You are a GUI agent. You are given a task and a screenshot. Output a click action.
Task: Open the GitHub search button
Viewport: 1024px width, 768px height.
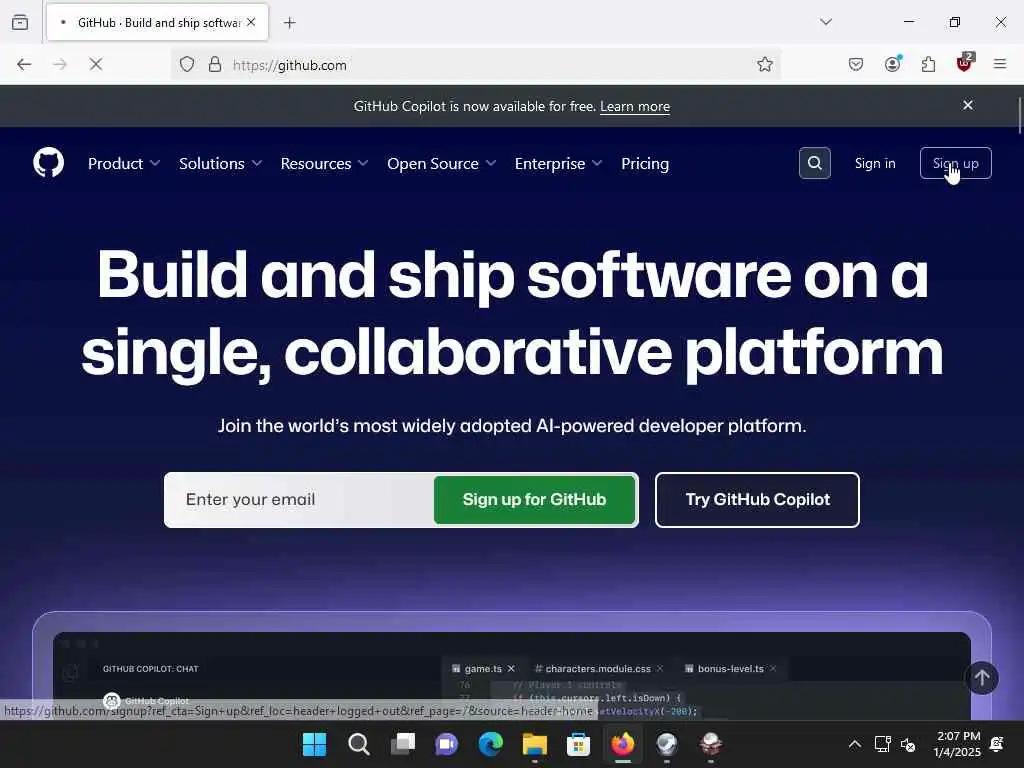(x=814, y=163)
